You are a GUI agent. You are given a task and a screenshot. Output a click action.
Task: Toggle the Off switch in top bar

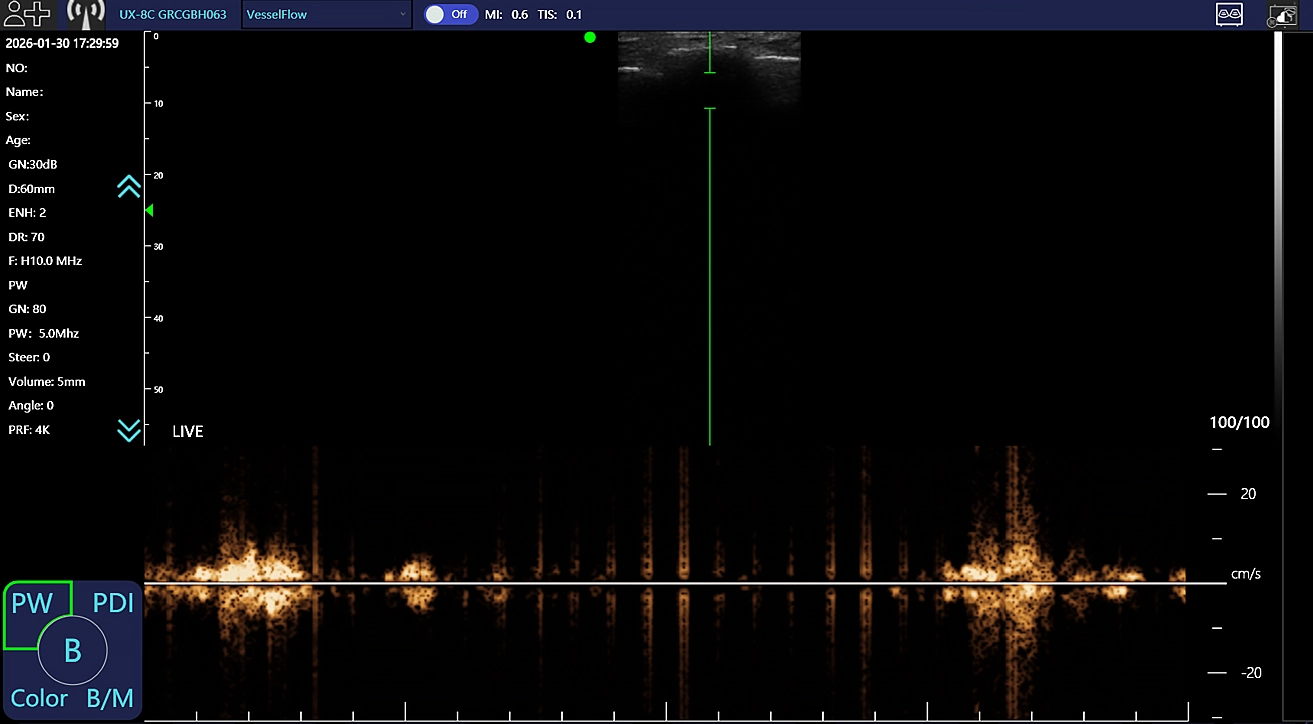tap(451, 14)
